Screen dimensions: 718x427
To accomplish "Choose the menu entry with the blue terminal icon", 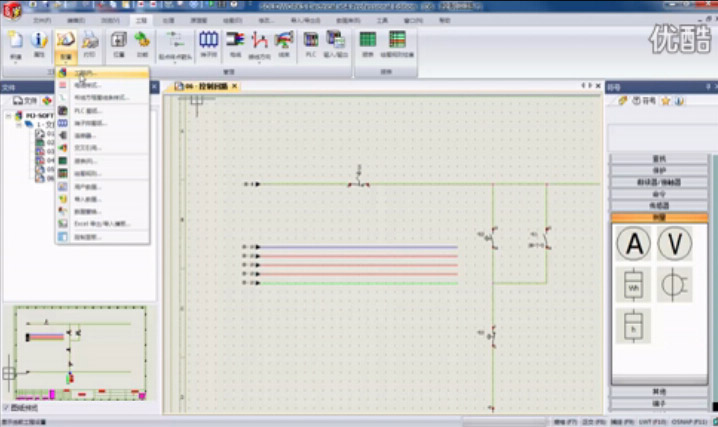I will (x=102, y=123).
